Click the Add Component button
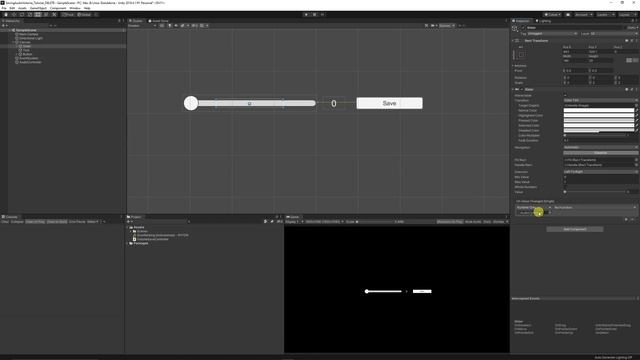 coord(575,229)
